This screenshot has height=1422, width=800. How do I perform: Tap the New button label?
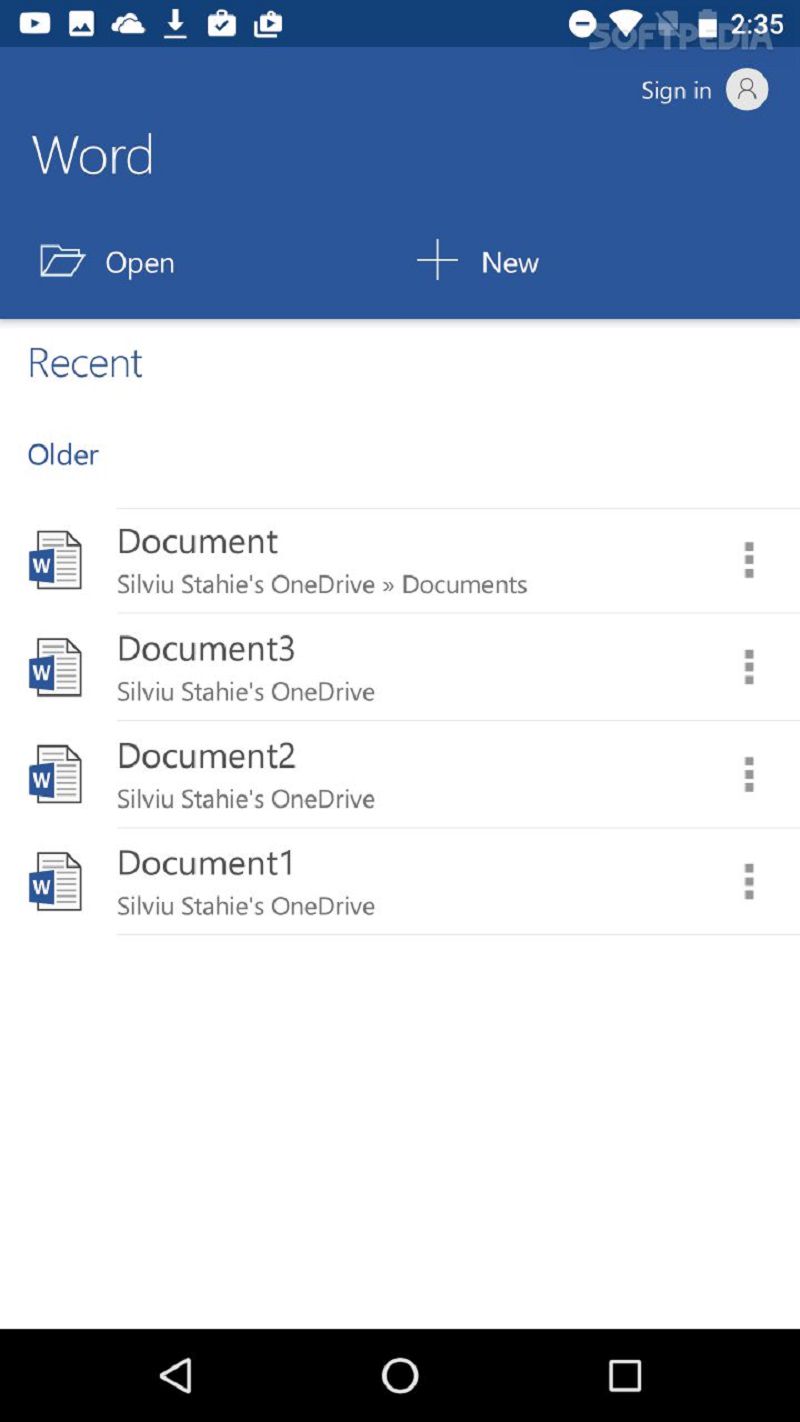pos(510,262)
